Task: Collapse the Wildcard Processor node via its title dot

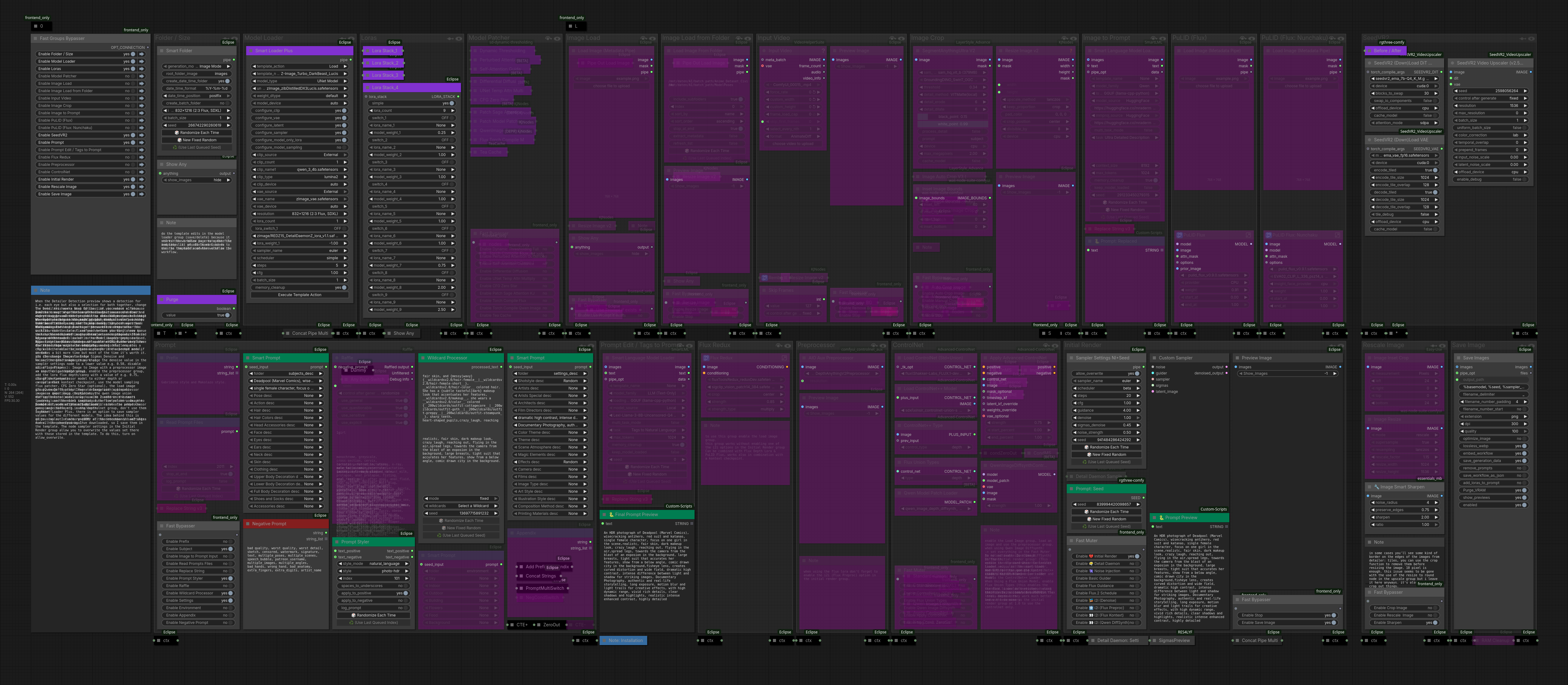Action: [423, 358]
